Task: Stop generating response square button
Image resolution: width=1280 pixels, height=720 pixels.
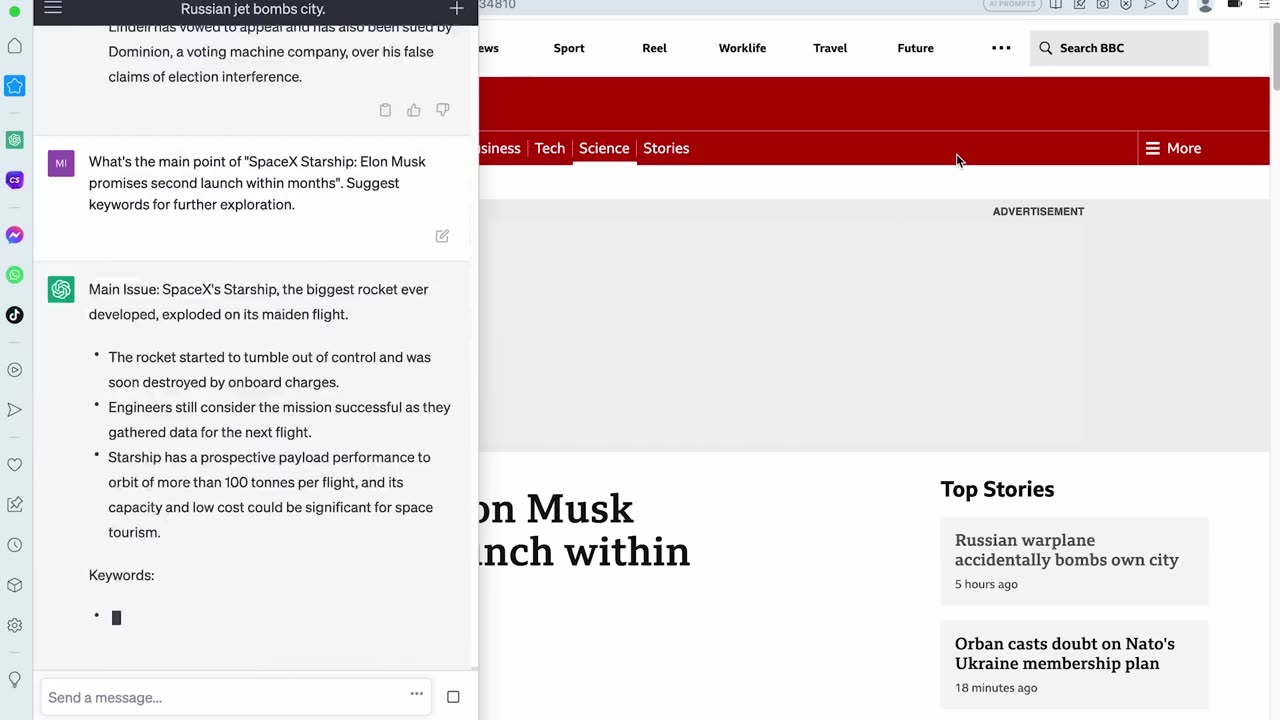Action: coord(453,697)
